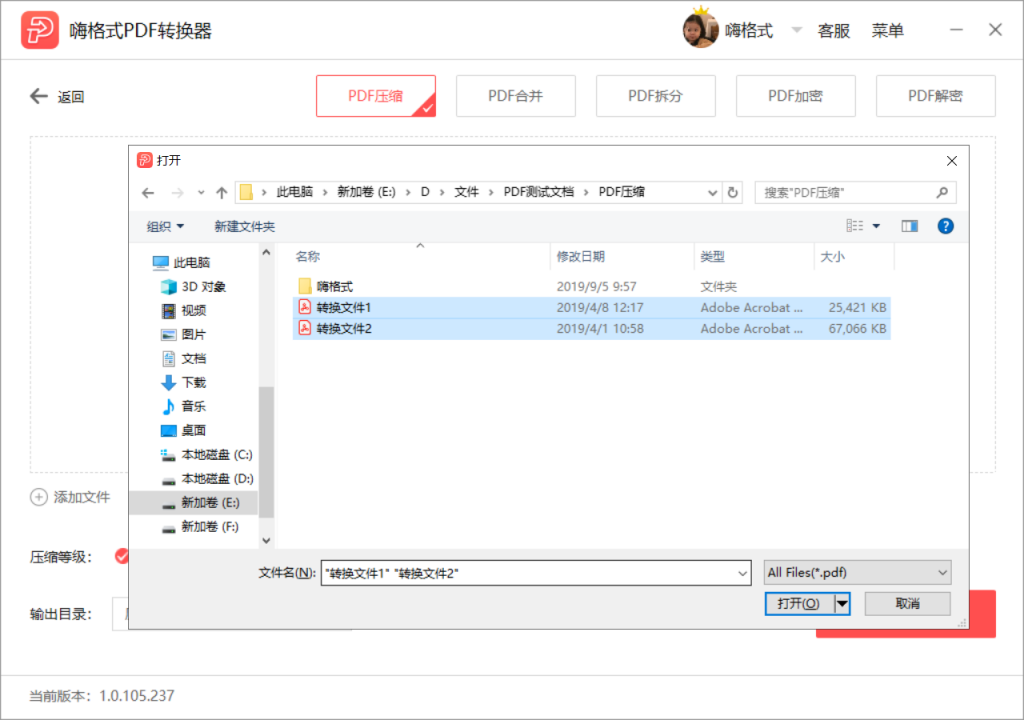Viewport: 1024px width, 720px height.
Task: Toggle the preview pane icon
Action: pos(910,226)
